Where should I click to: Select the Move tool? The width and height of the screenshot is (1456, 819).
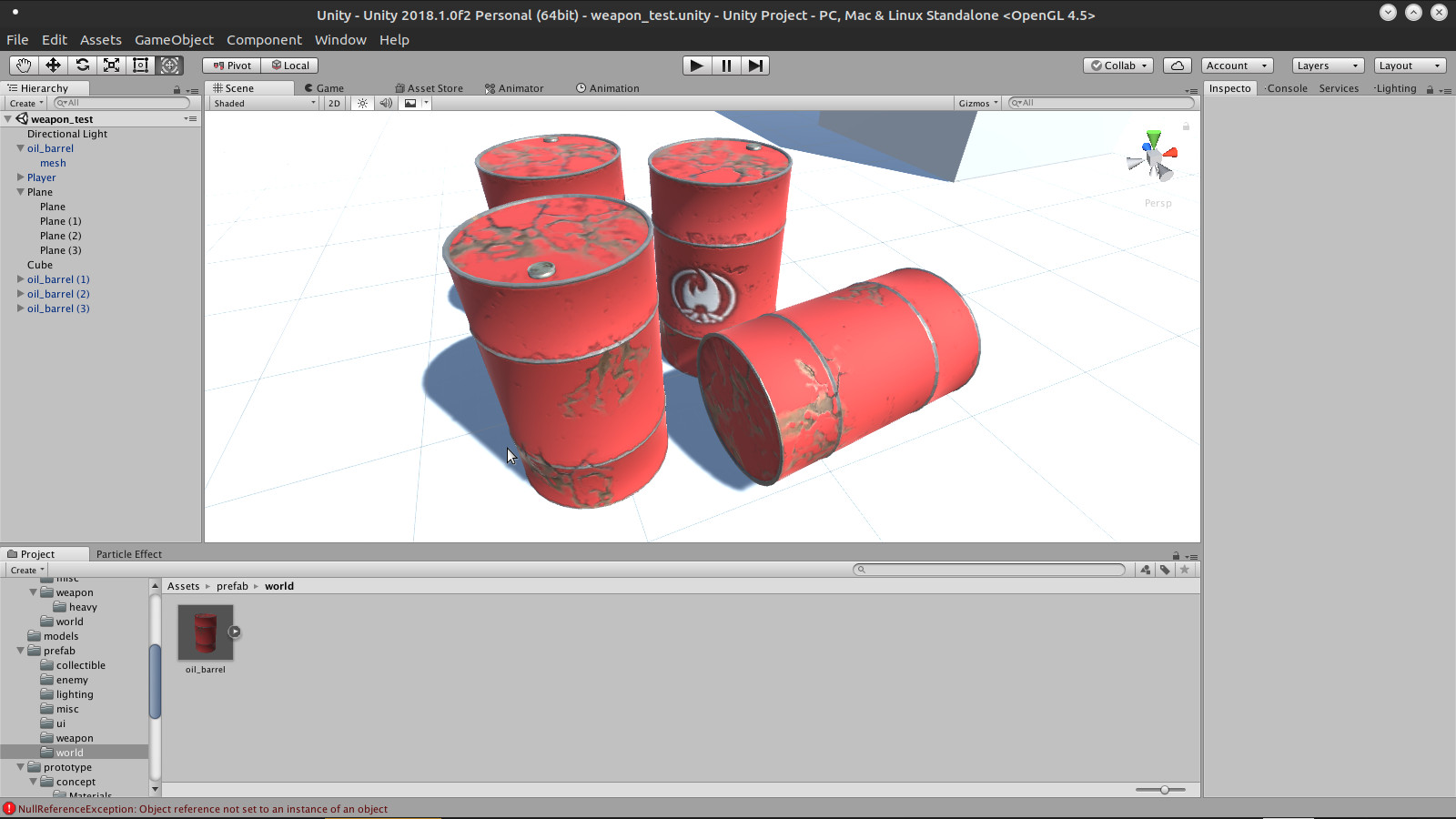53,66
